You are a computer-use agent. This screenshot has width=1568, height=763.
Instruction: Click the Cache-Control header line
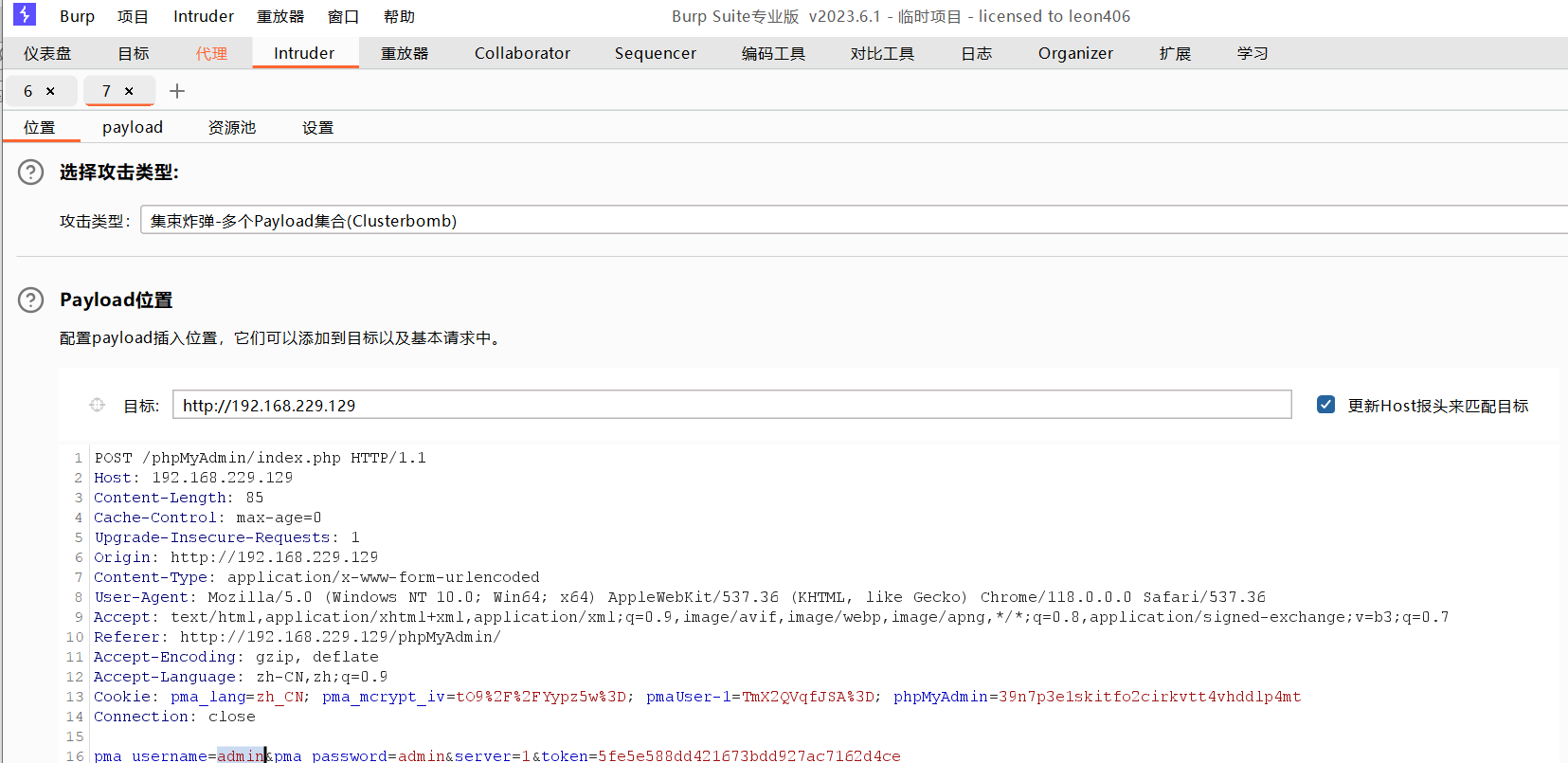point(207,518)
